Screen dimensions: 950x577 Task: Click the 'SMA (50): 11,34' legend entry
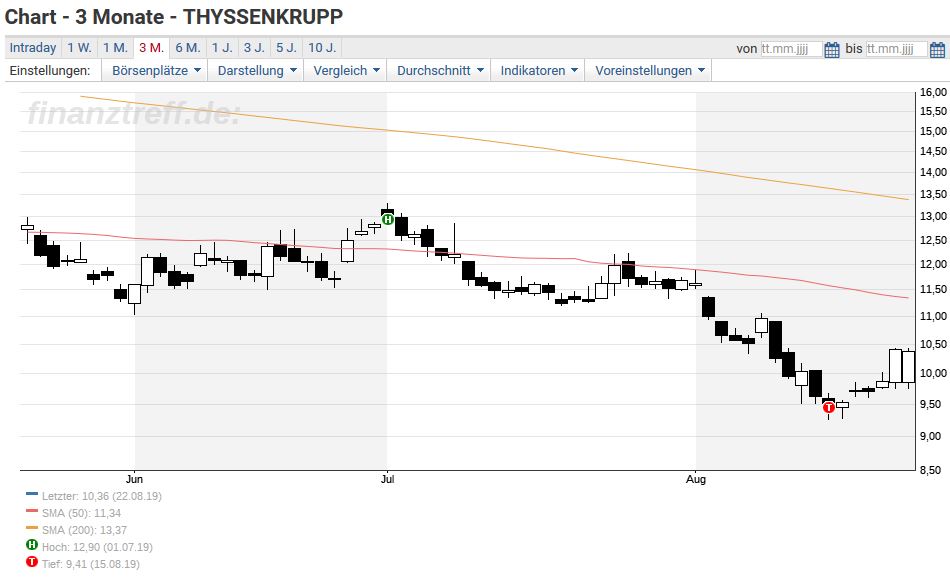pos(81,513)
